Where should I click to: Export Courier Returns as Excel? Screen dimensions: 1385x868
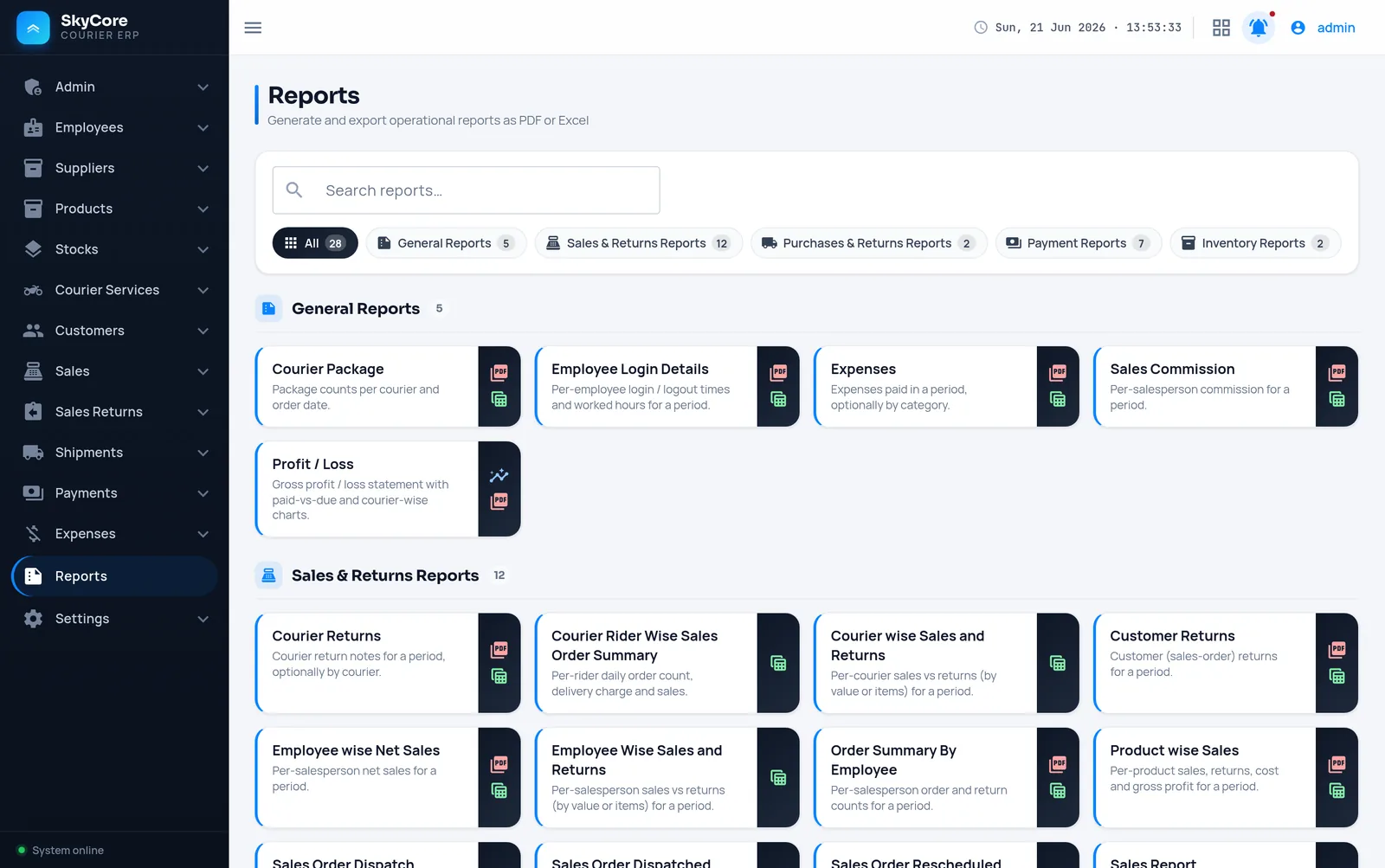[x=499, y=676]
